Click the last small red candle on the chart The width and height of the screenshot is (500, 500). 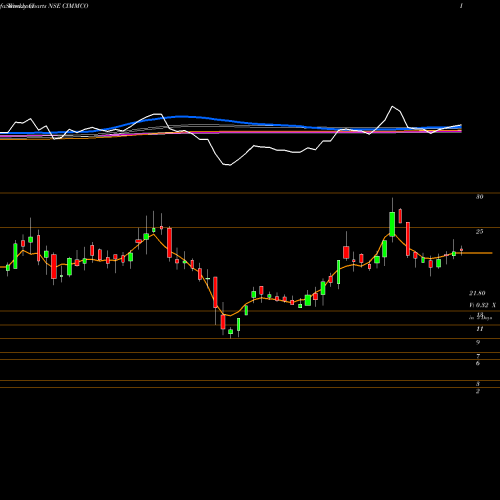461,250
